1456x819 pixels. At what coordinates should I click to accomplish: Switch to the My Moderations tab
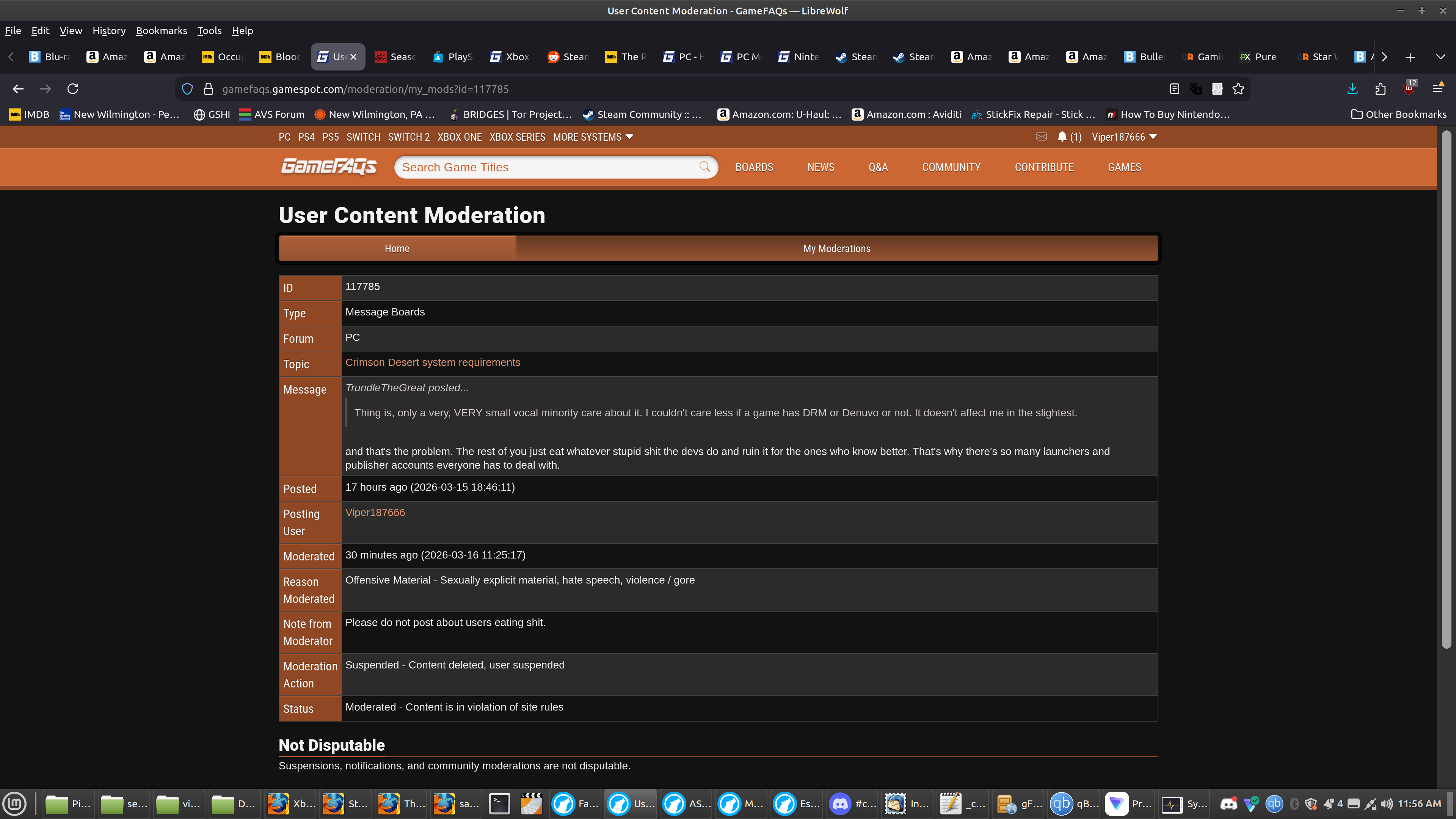pyautogui.click(x=836, y=249)
